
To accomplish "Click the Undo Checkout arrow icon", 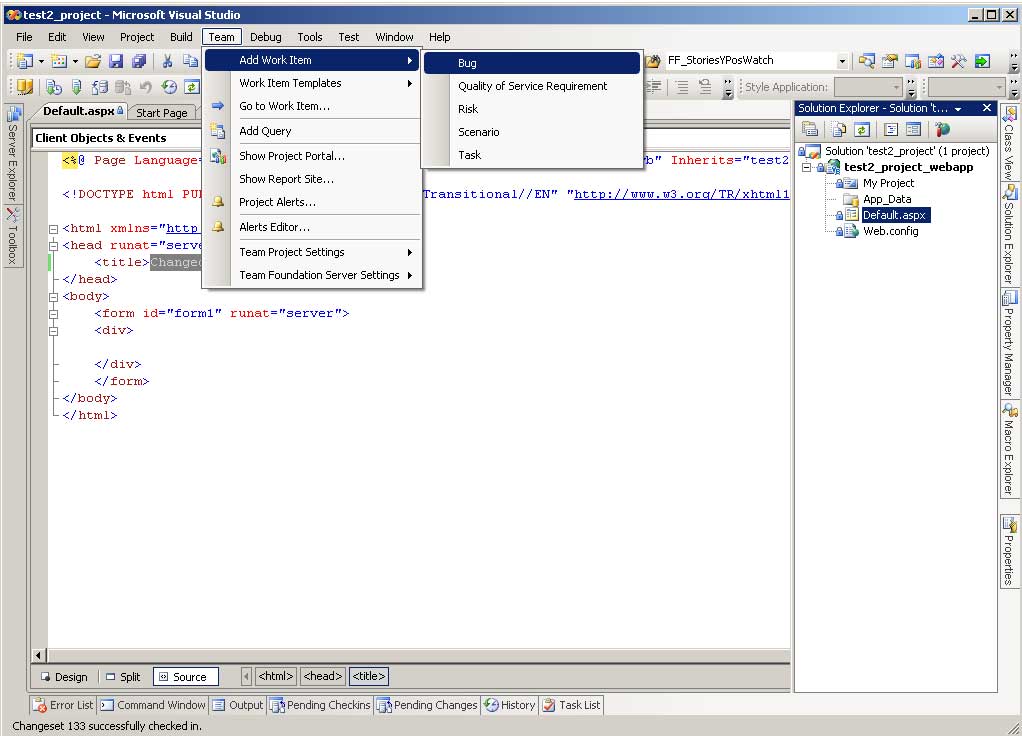I will coord(145,87).
